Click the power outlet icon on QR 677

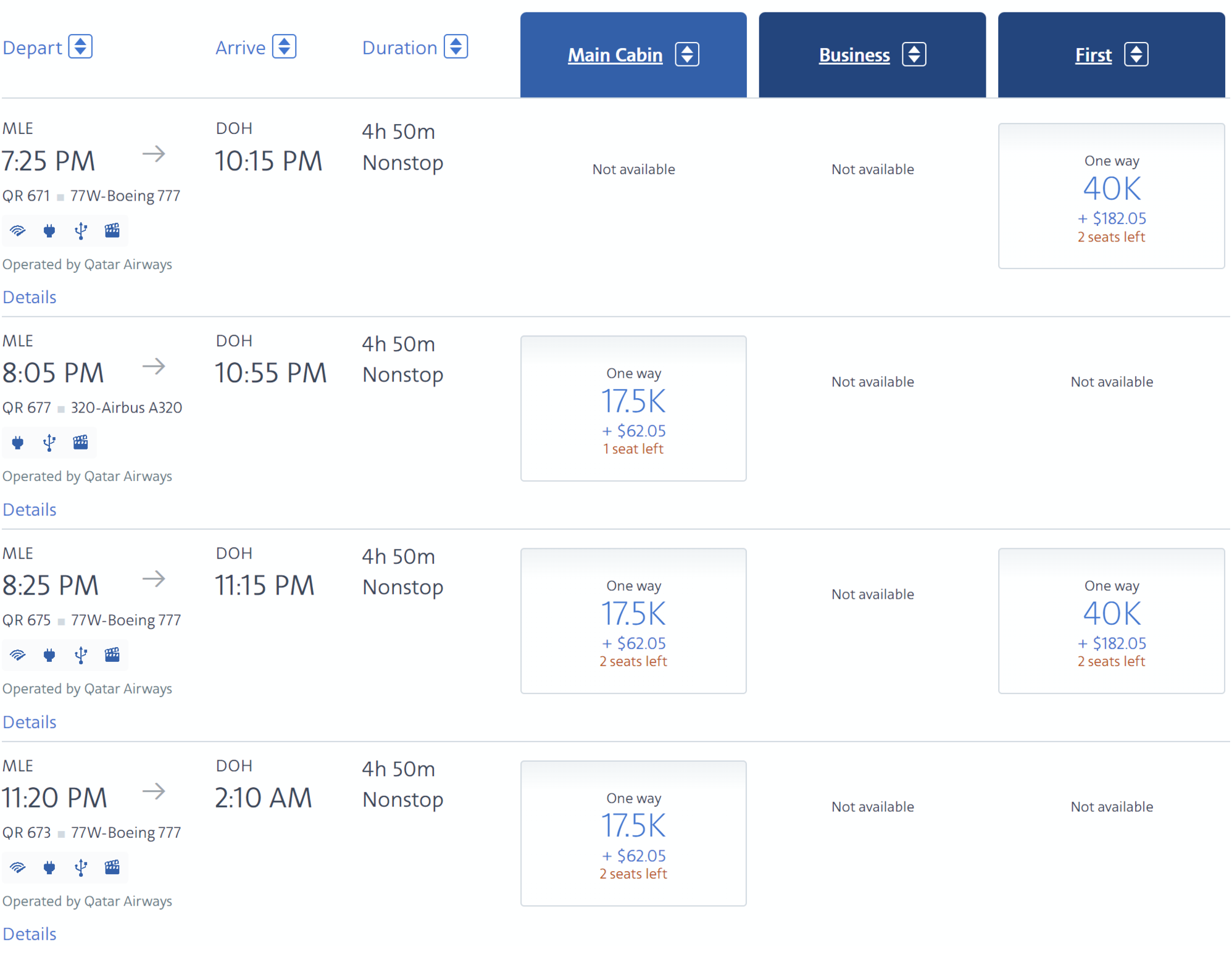pos(17,442)
